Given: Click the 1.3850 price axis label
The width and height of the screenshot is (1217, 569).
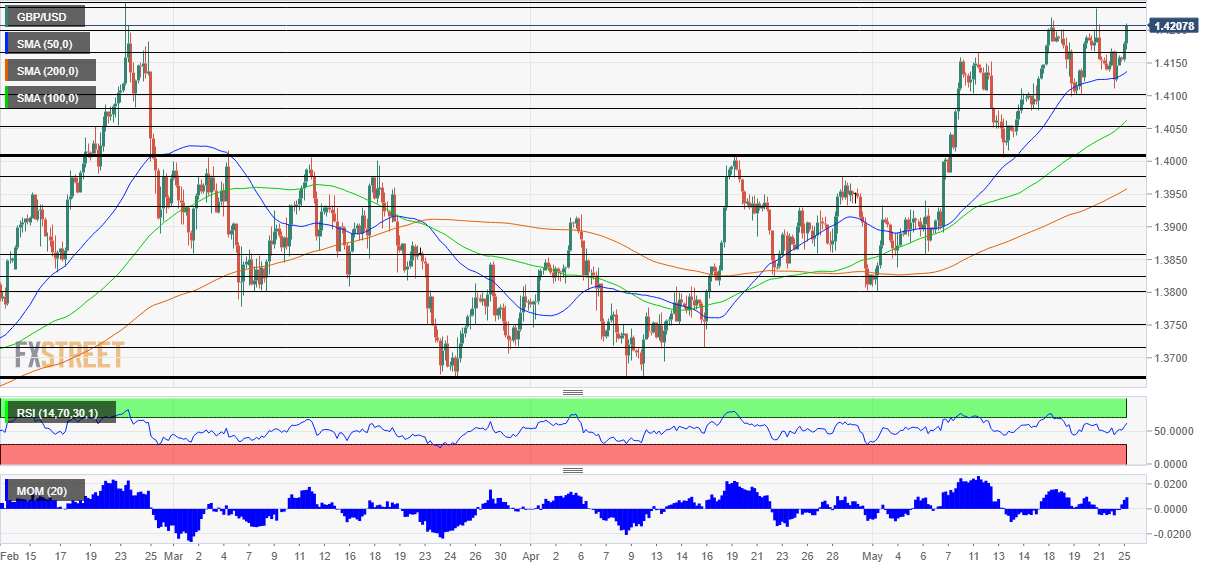Looking at the screenshot, I should [1171, 261].
